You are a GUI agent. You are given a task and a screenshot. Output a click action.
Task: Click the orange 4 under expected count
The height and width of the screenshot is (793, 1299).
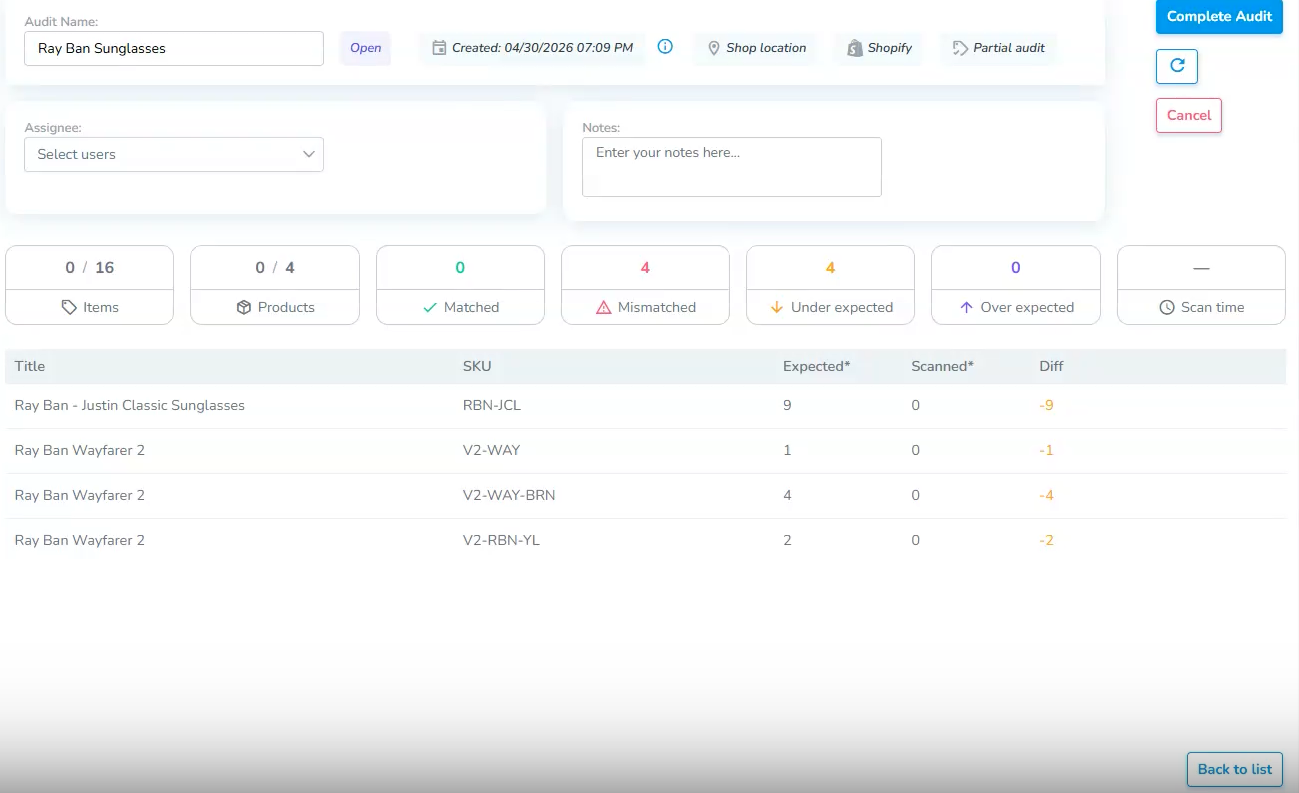click(x=830, y=267)
